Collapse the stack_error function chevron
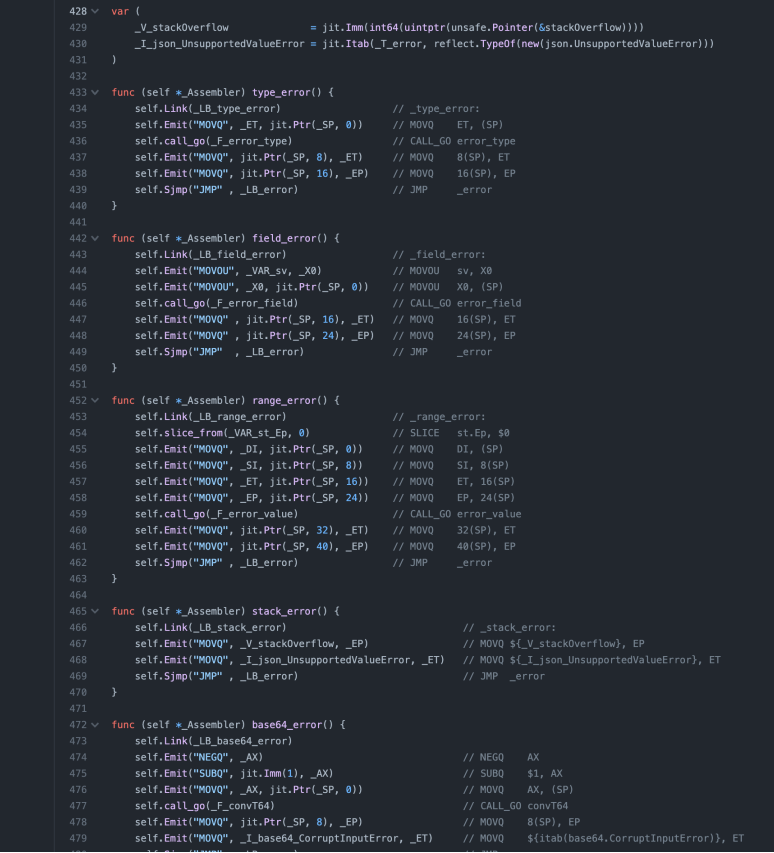This screenshot has width=774, height=853. pyautogui.click(x=95, y=610)
